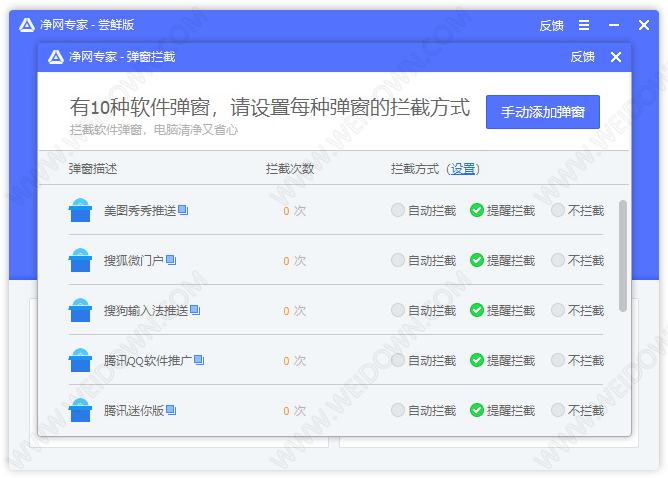Open preview icon next to 腾讯QQ软件推广
The width and height of the screenshot is (668, 478).
[199, 360]
